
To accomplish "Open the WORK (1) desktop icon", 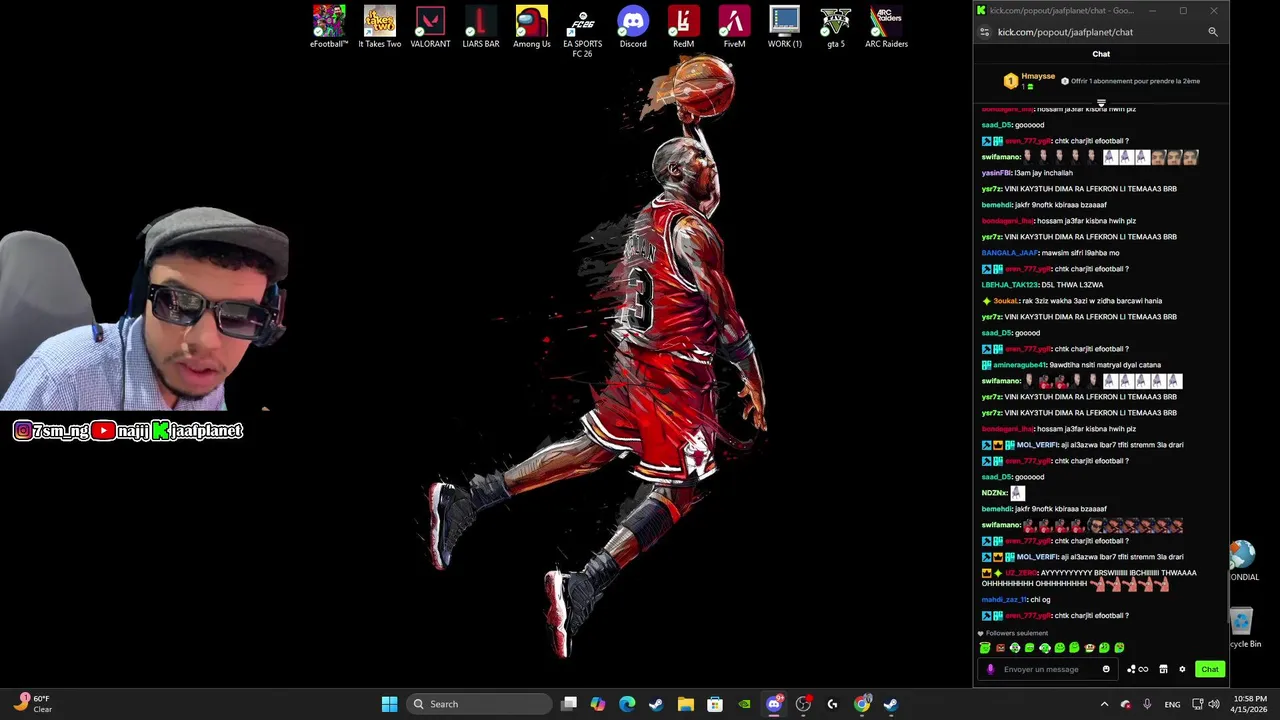I will (785, 27).
